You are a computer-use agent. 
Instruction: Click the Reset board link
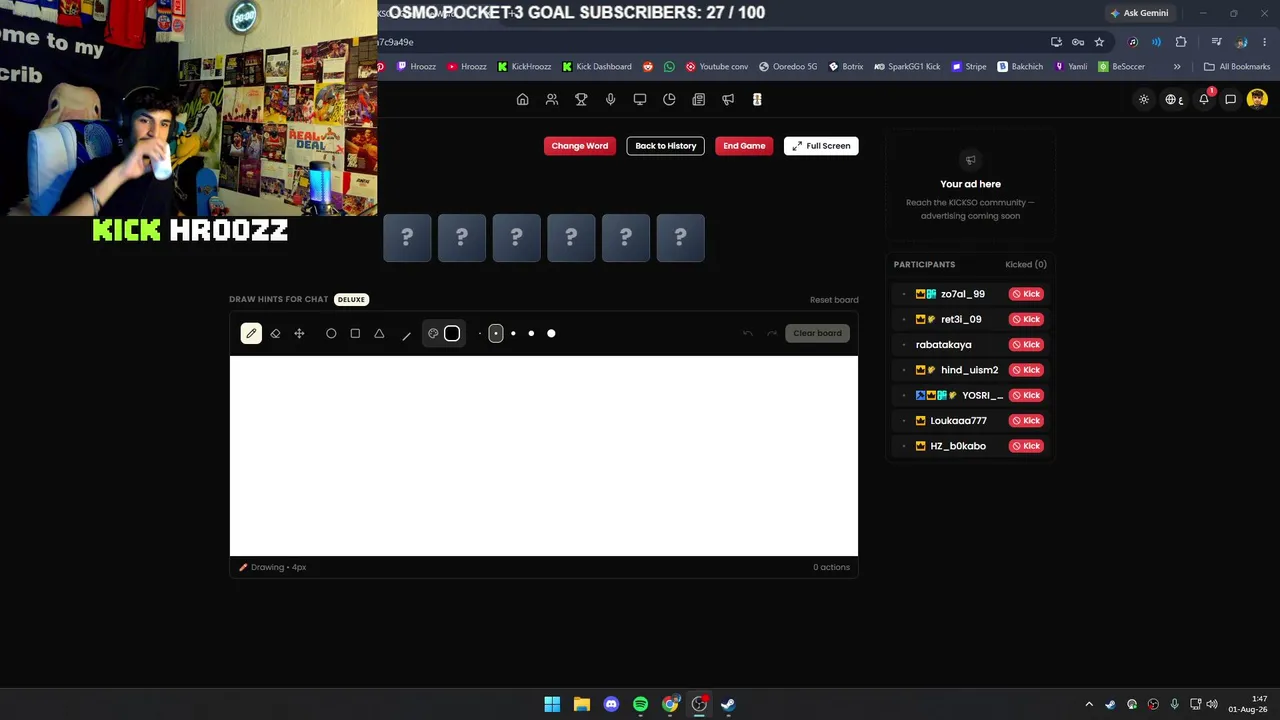coord(834,300)
